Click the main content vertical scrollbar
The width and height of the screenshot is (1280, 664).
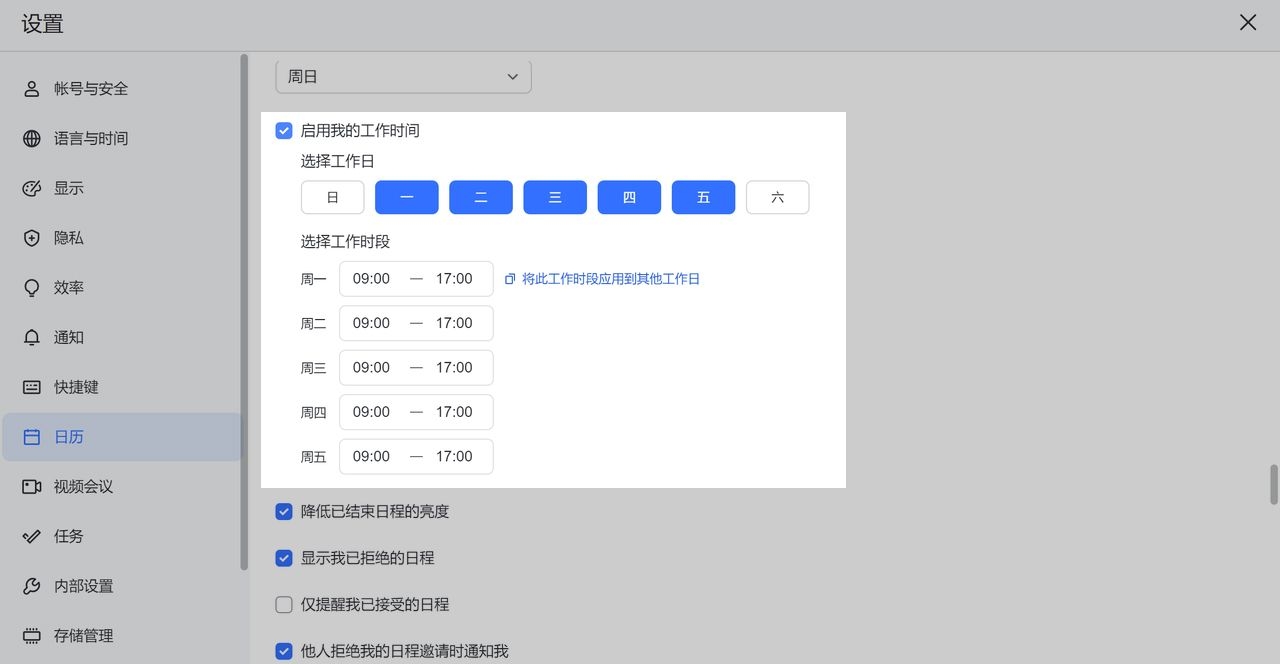tap(1274, 485)
